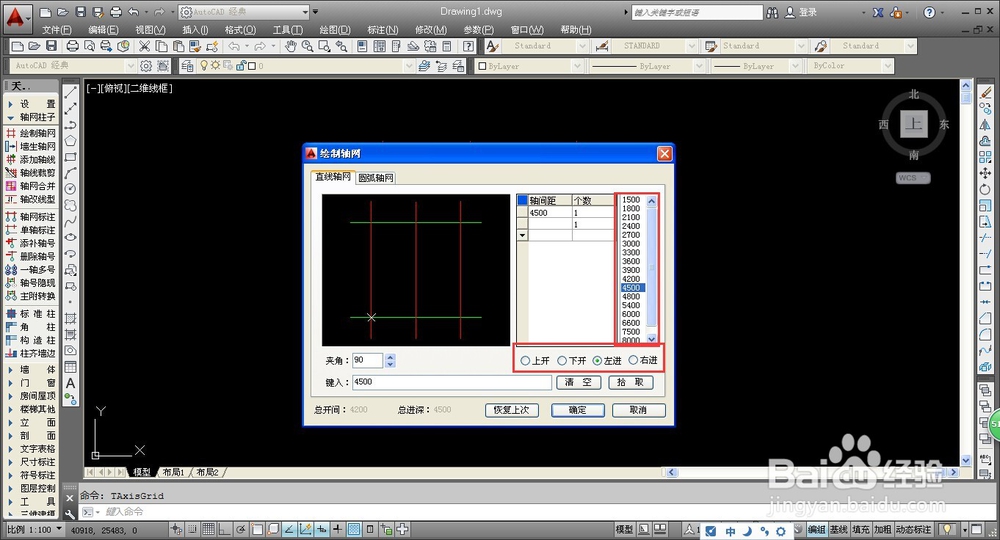Click the 确定 button
This screenshot has height=540, width=1000.
578,410
